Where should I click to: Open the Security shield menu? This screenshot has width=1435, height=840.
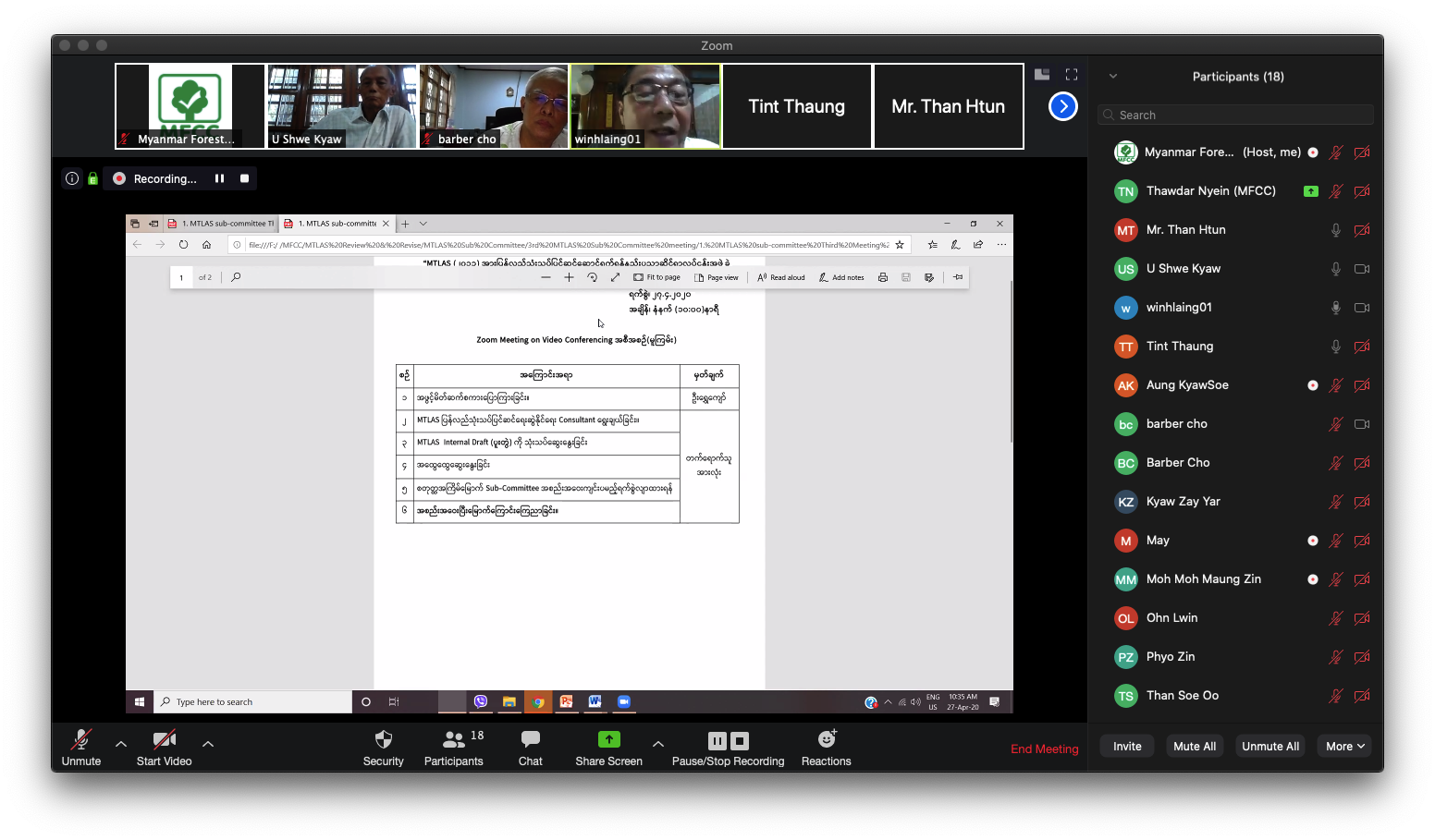point(383,747)
